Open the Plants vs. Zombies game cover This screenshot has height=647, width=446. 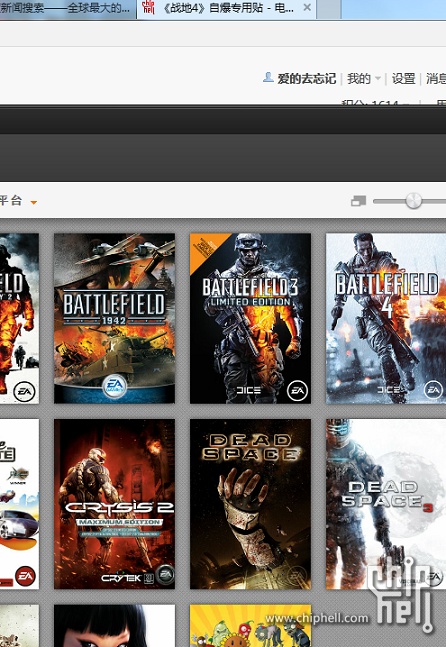250,626
